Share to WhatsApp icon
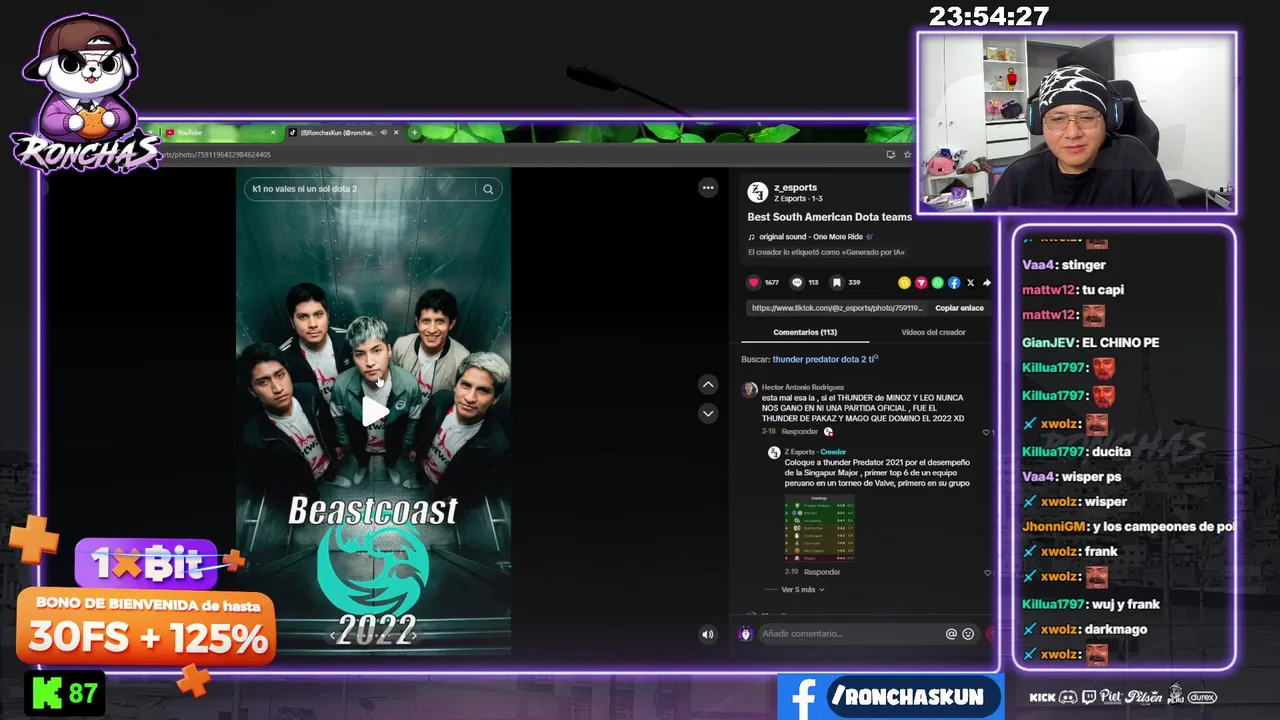This screenshot has height=720, width=1280. point(937,283)
